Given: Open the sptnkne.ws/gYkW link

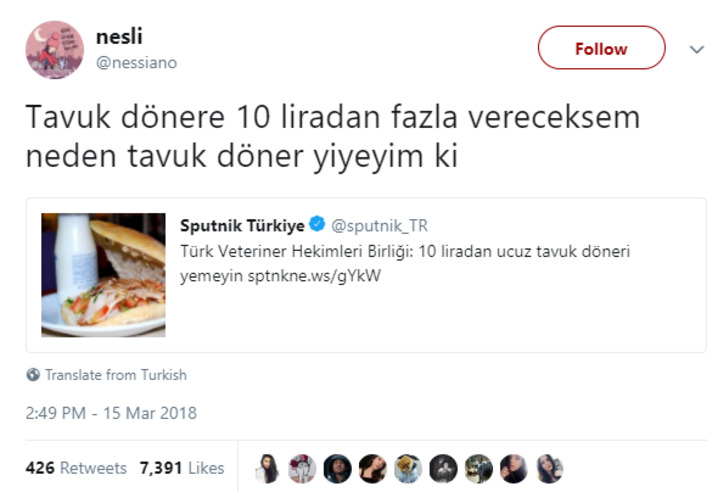Looking at the screenshot, I should pos(314,276).
